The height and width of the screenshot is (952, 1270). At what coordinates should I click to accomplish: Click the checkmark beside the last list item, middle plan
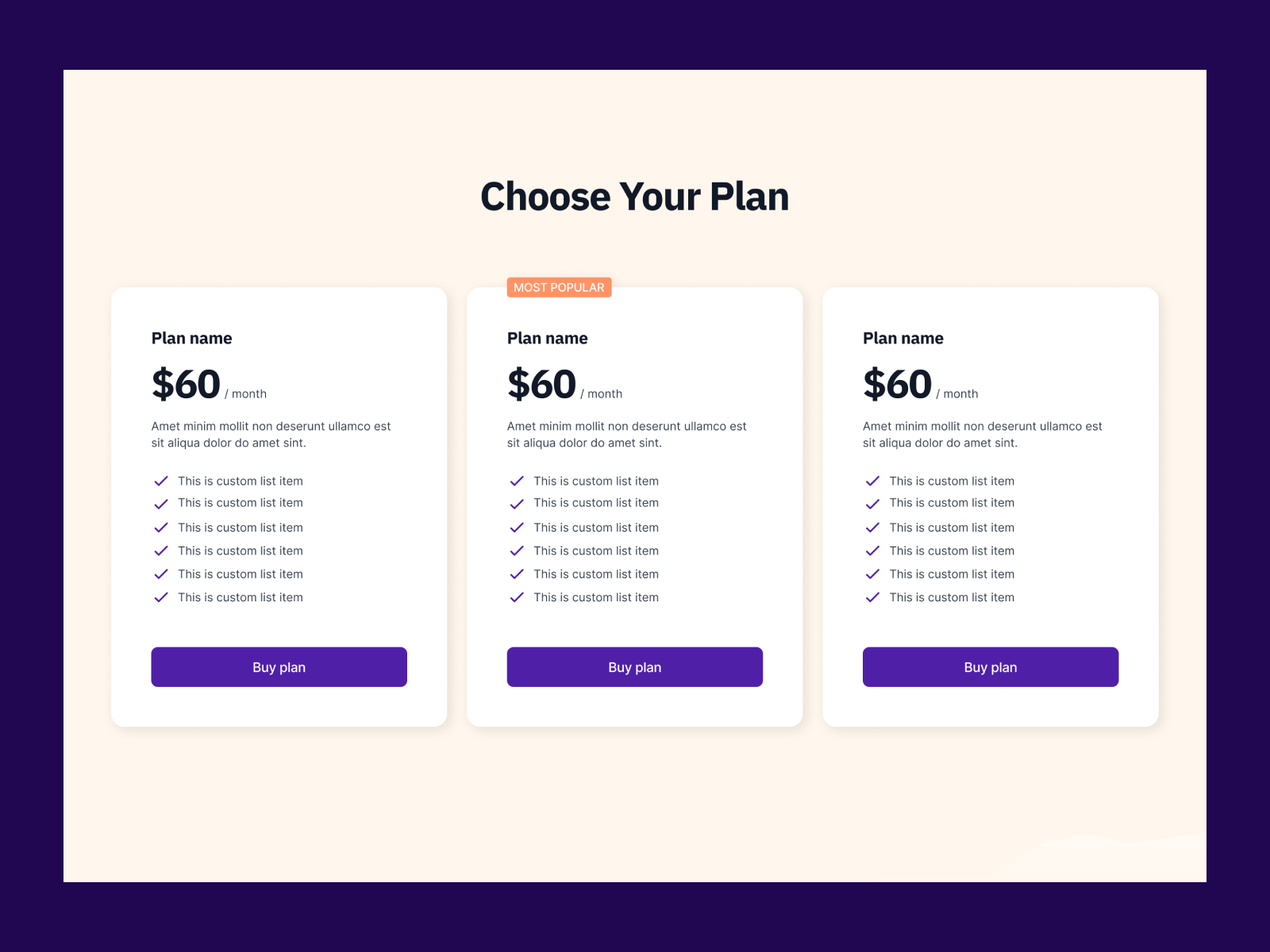(517, 597)
